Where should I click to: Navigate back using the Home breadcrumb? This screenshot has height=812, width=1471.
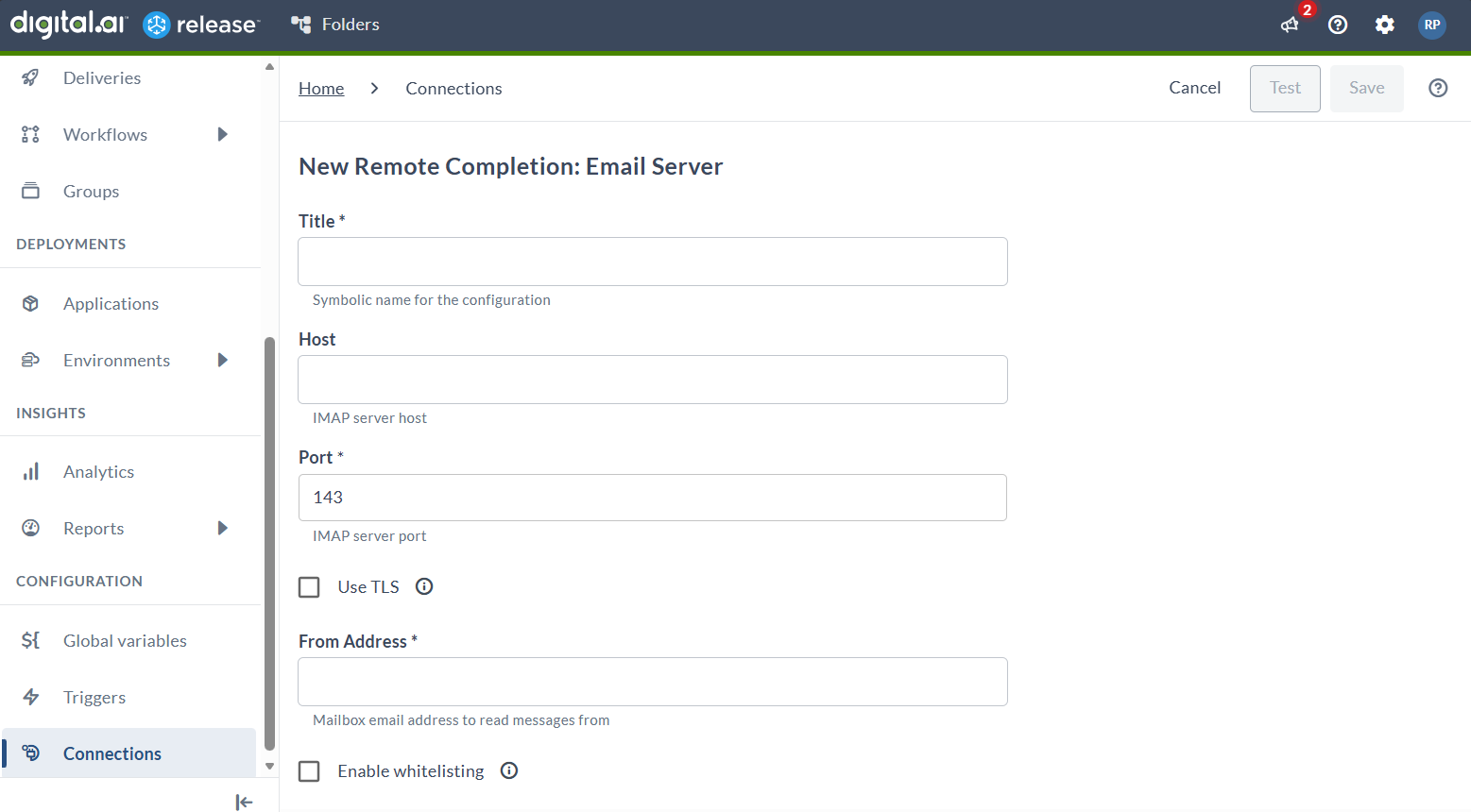point(321,88)
